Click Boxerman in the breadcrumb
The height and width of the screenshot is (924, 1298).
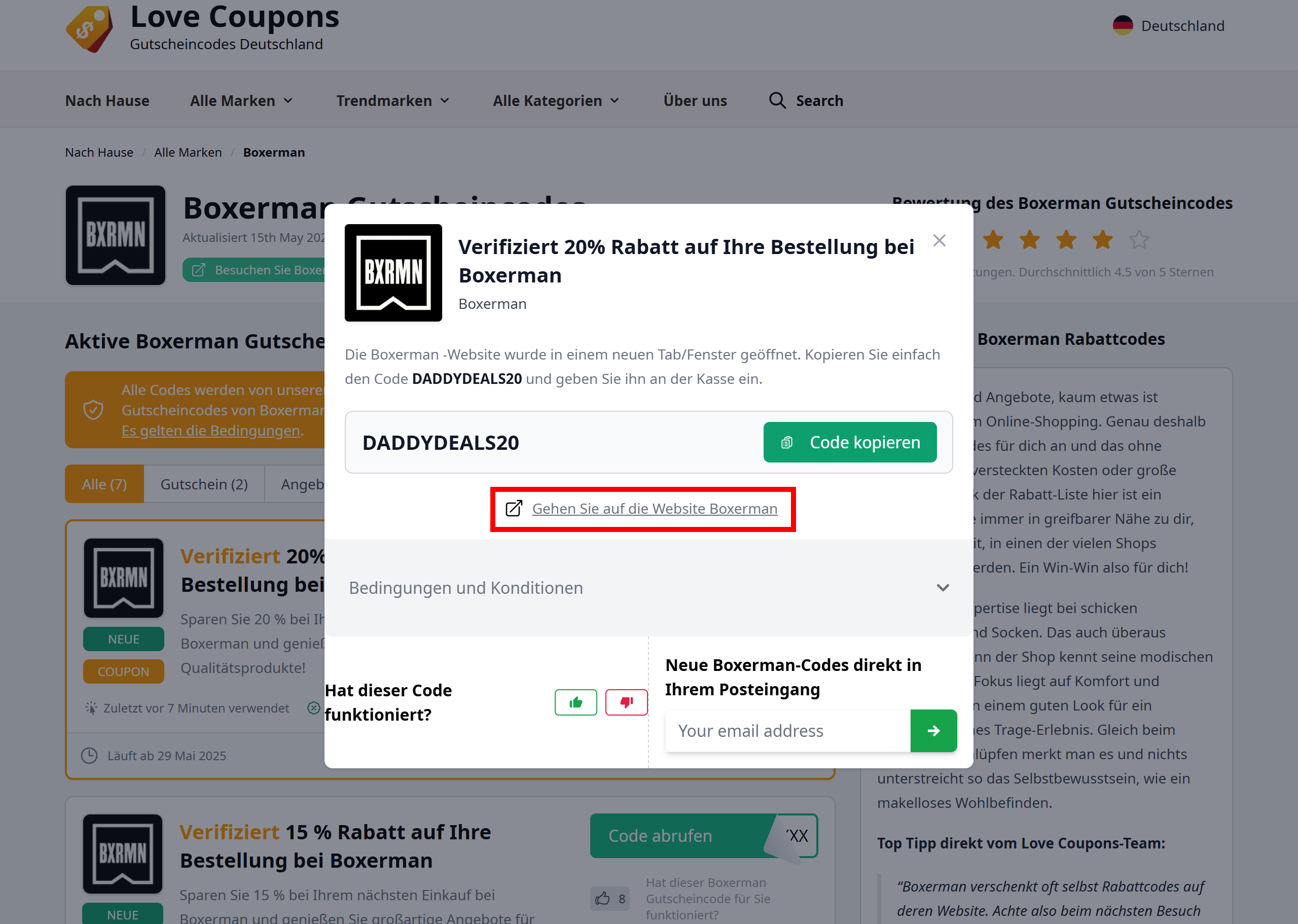[274, 153]
